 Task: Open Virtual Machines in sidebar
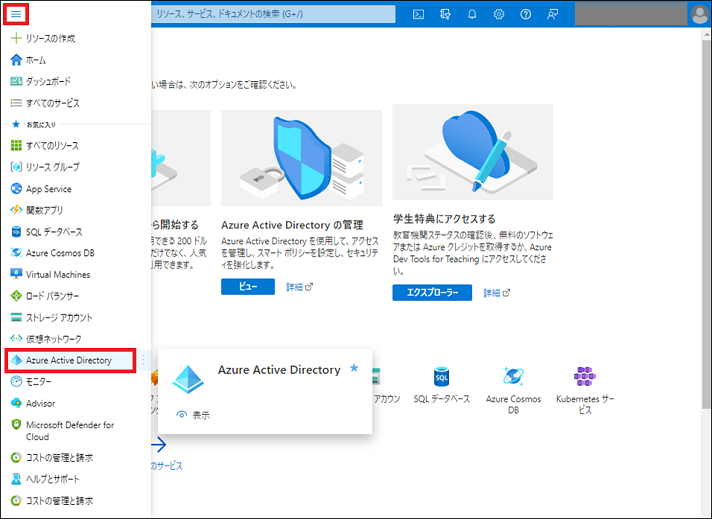(58, 274)
